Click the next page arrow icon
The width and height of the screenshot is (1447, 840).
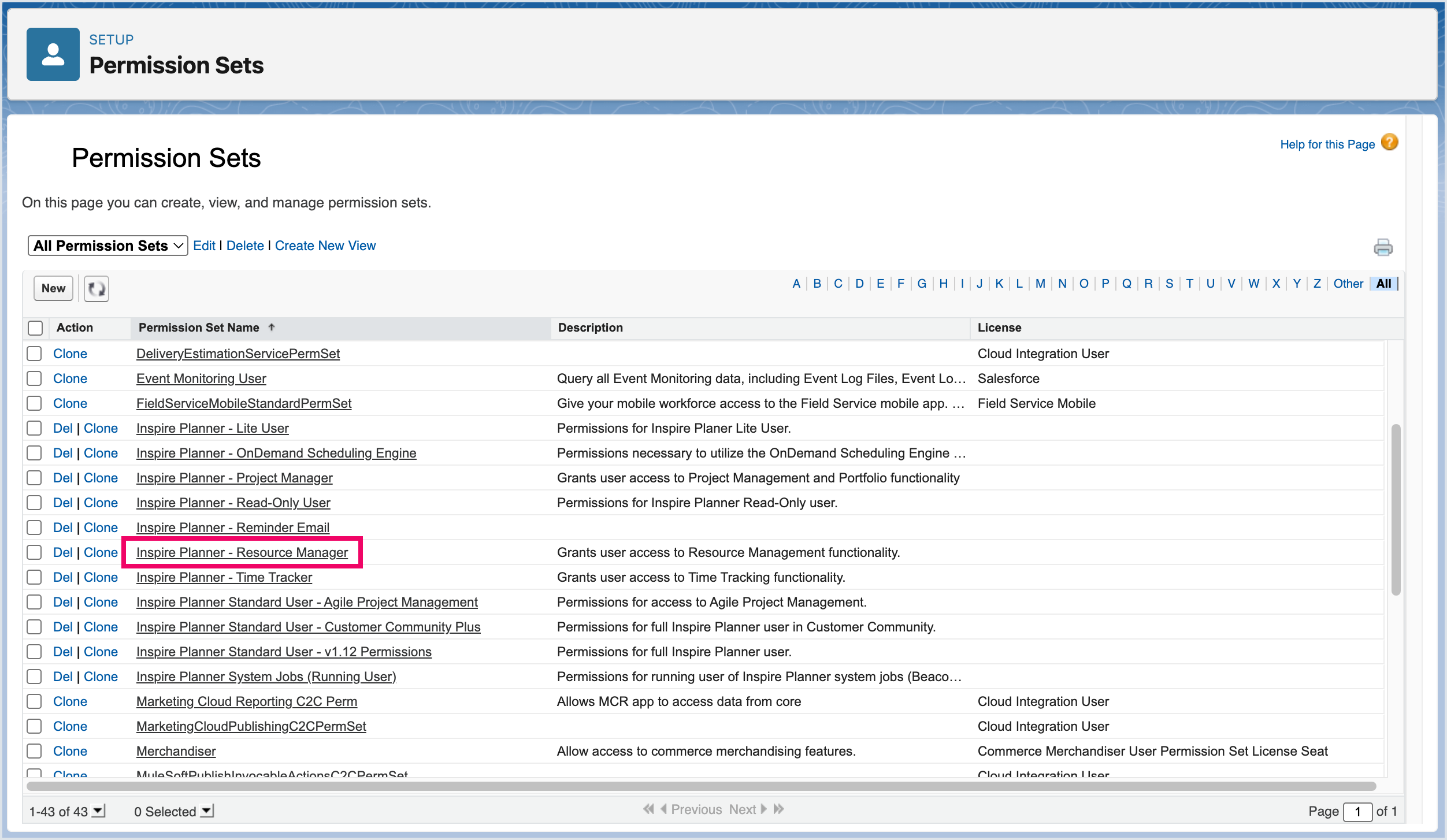[x=764, y=809]
